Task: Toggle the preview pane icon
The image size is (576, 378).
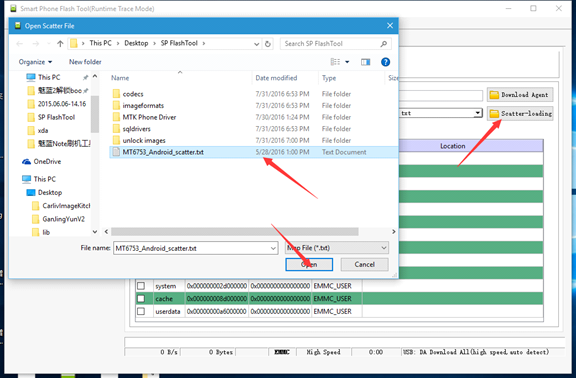Action: click(x=366, y=62)
